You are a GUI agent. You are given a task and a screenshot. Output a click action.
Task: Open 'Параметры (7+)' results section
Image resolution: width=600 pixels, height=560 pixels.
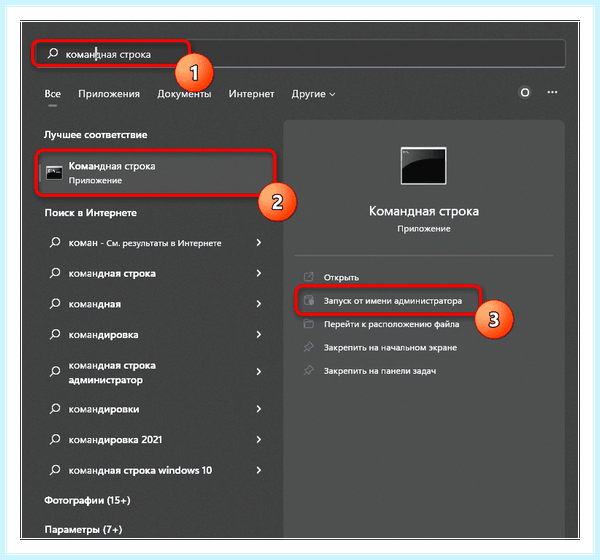click(83, 529)
